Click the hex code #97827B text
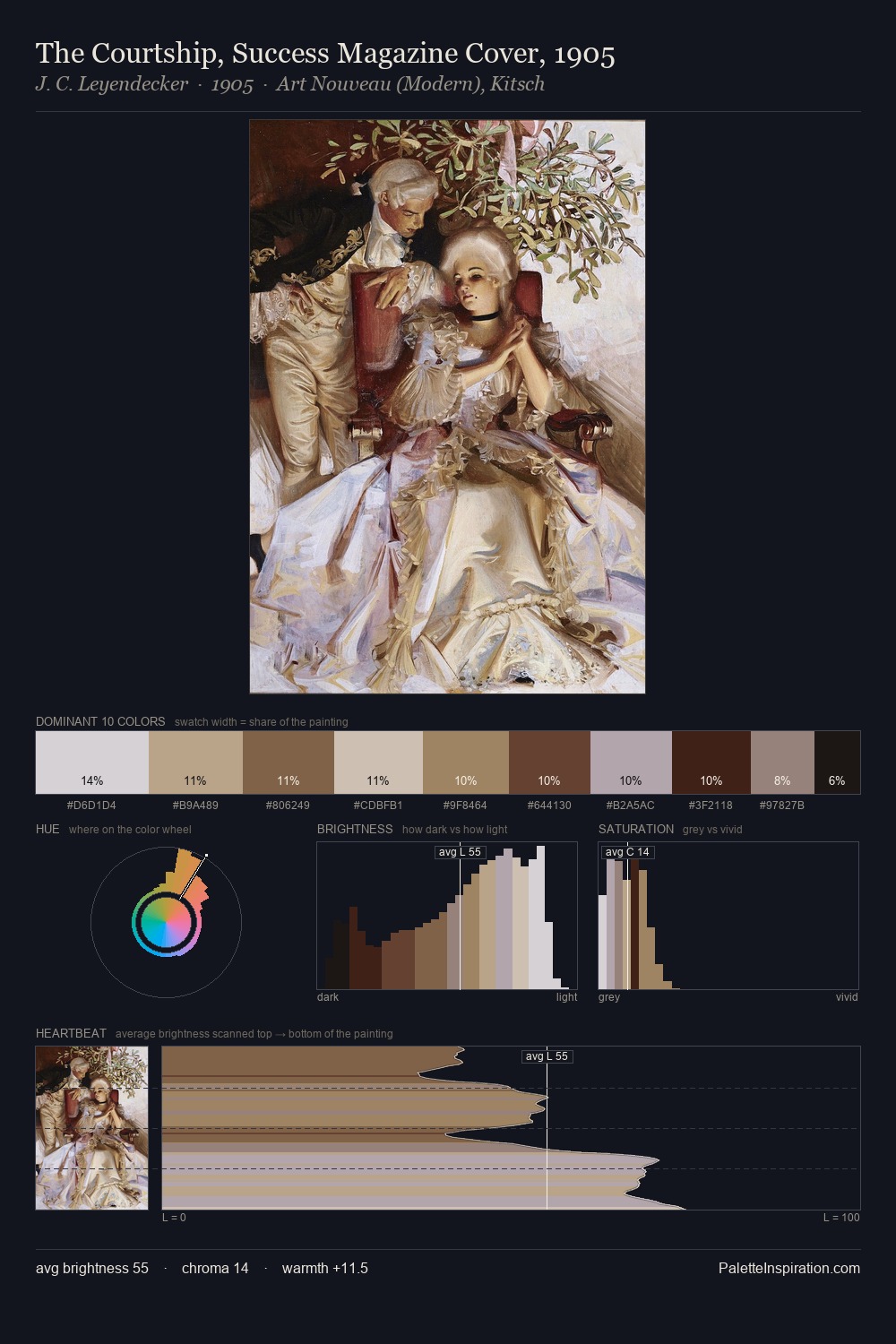This screenshot has height=1344, width=896. [x=782, y=806]
